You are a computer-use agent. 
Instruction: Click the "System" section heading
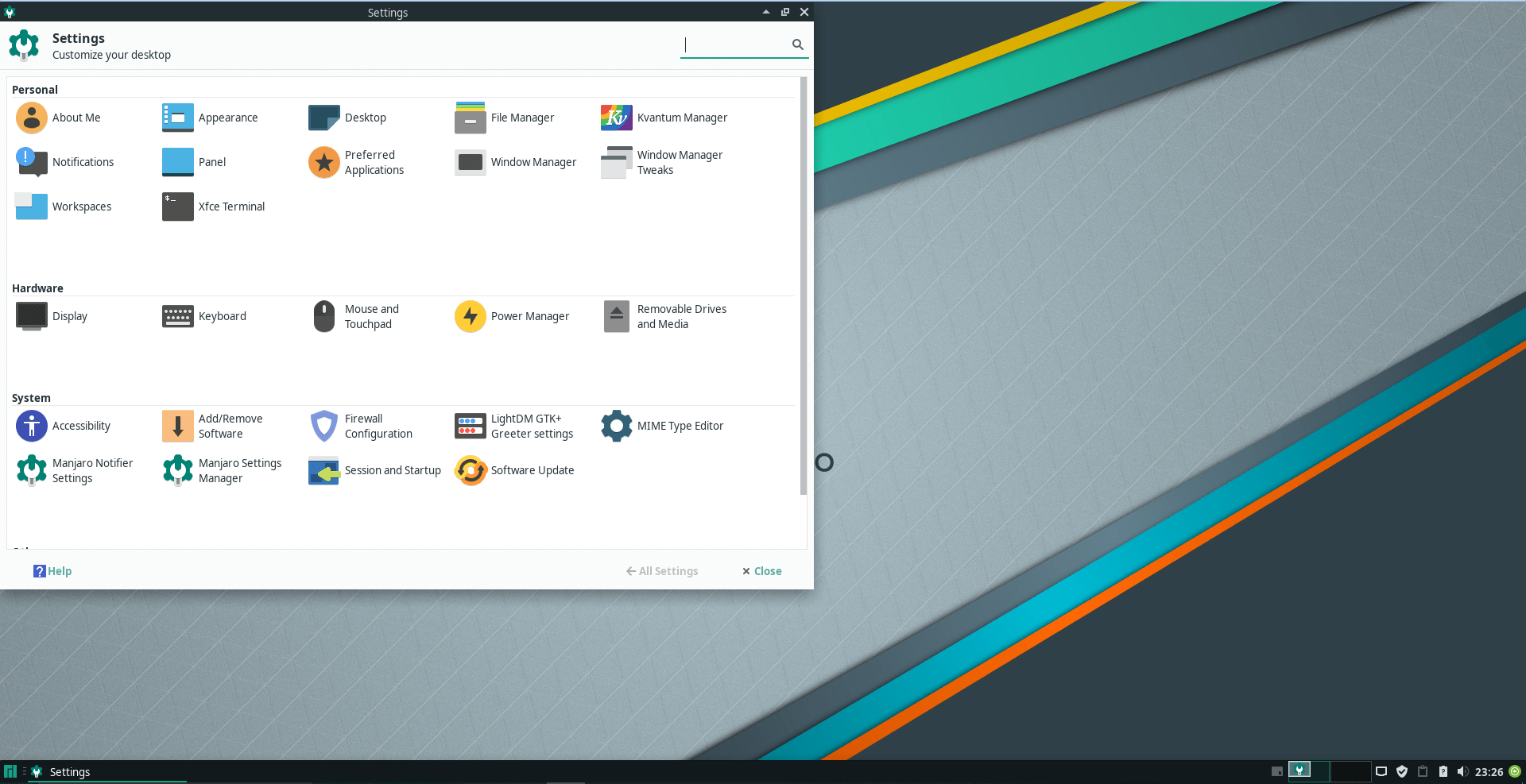[x=31, y=398]
